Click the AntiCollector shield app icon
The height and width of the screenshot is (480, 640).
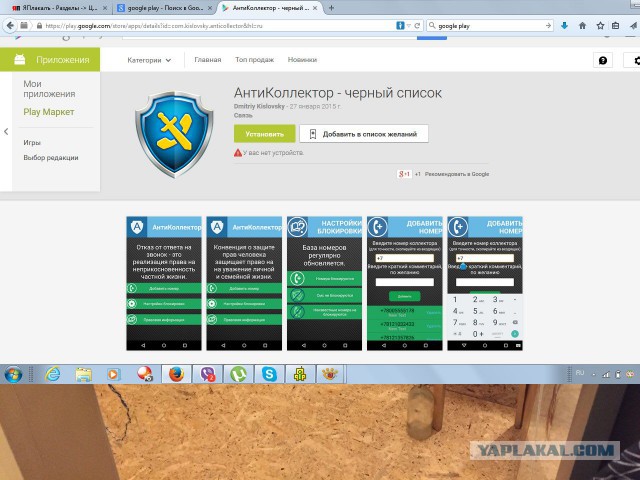(174, 134)
